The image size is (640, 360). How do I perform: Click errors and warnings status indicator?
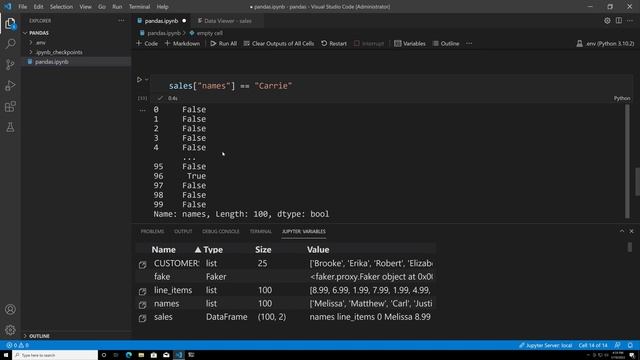[x=17, y=345]
